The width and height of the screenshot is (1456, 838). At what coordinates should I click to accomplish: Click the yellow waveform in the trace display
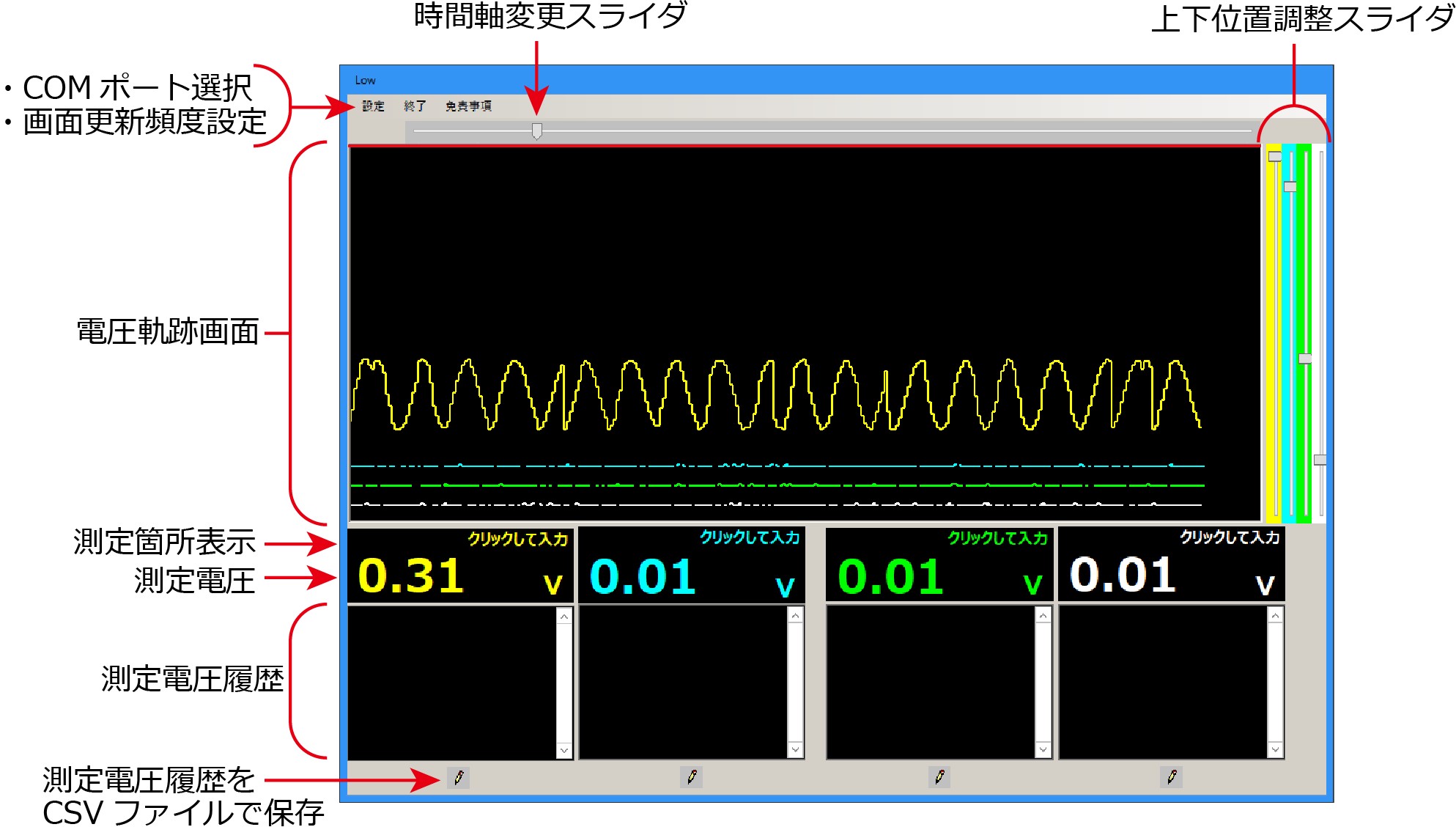(x=777, y=394)
